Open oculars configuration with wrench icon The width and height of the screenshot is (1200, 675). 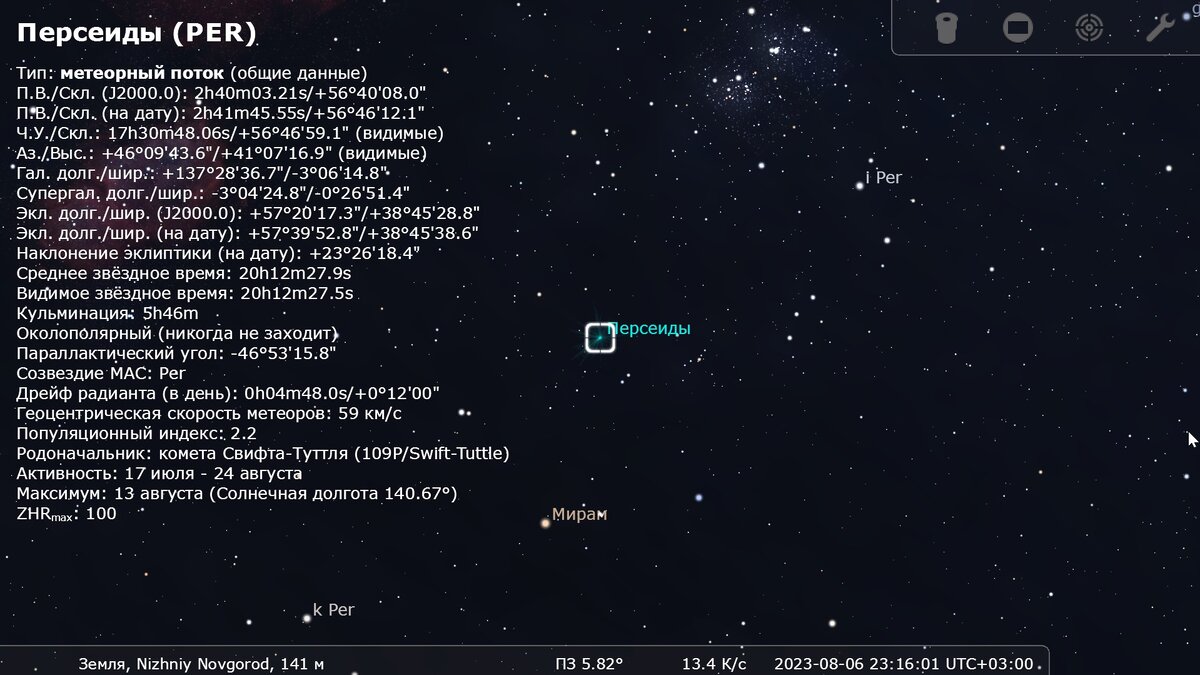click(1160, 27)
